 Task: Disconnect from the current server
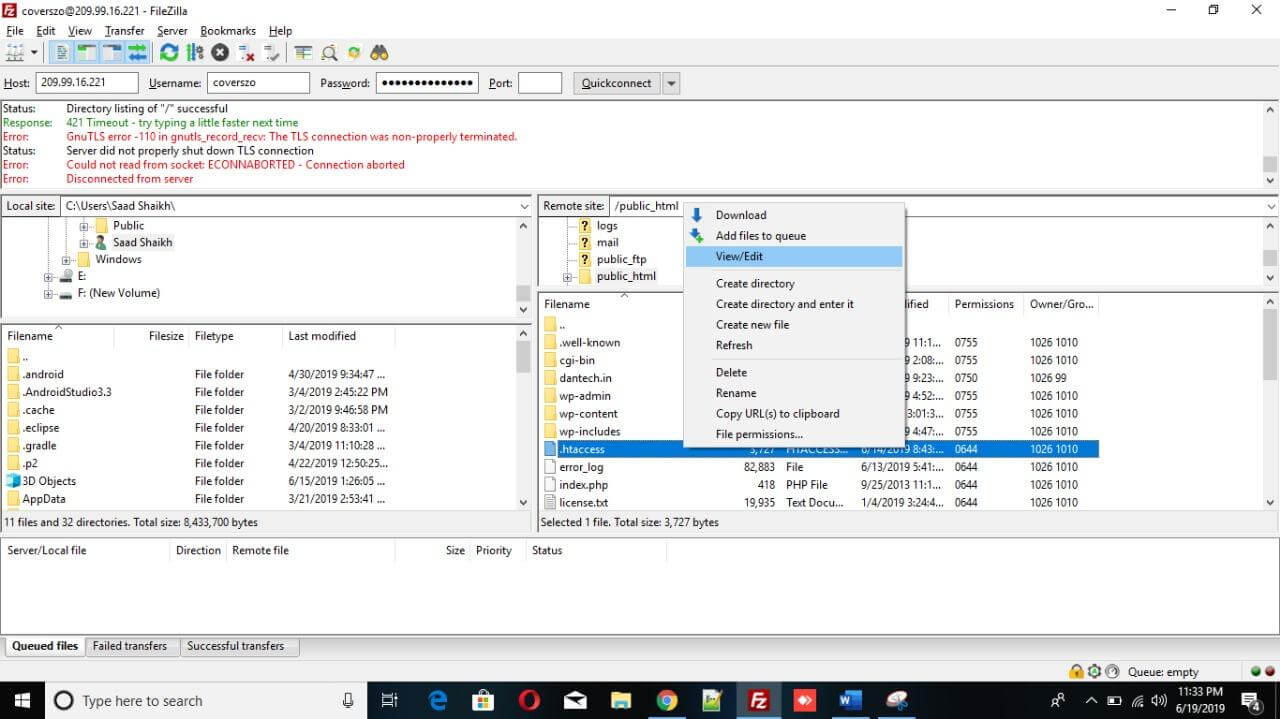click(x=245, y=52)
